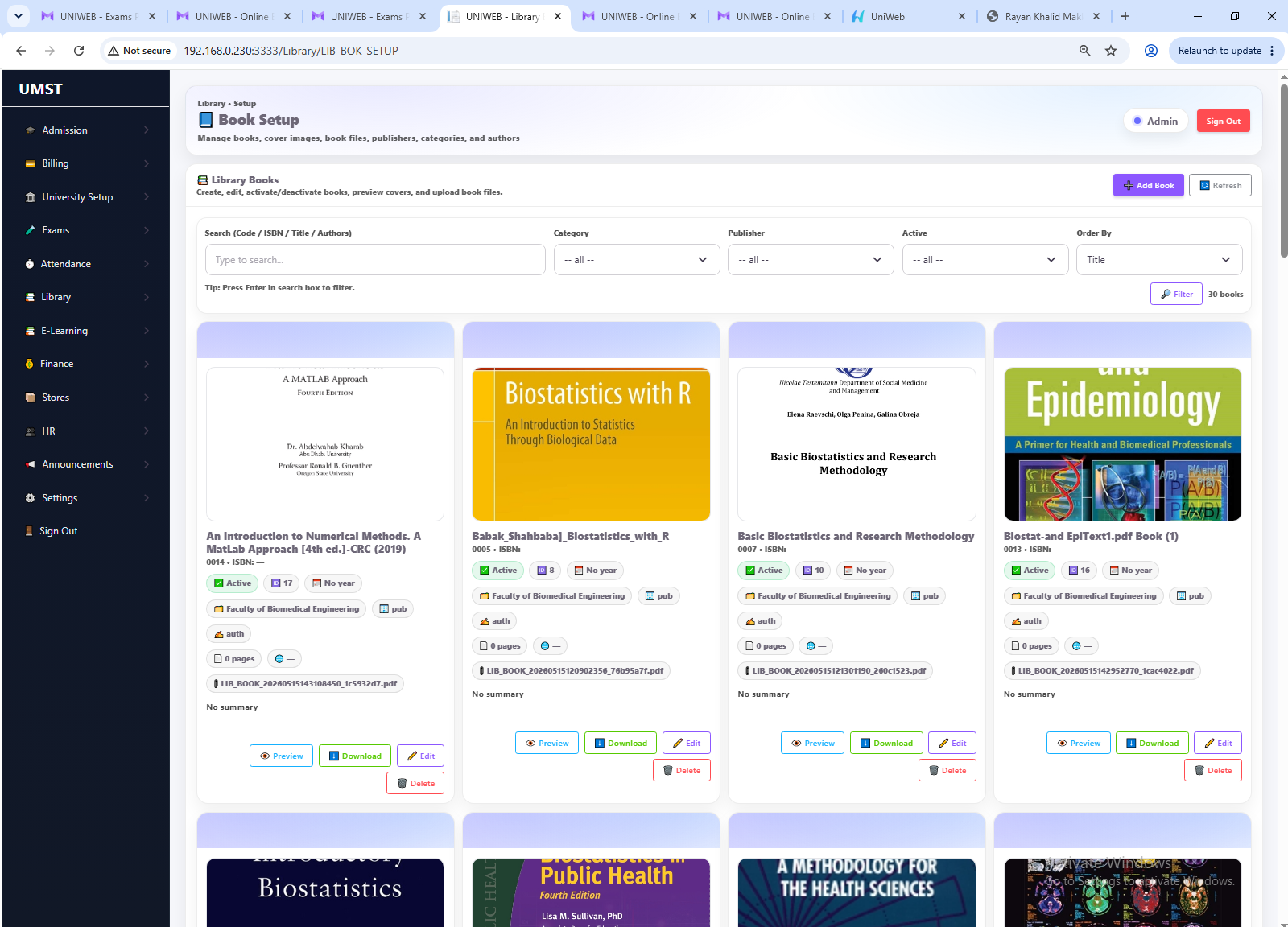
Task: Click the Announcements megaphone icon
Action: tap(31, 464)
